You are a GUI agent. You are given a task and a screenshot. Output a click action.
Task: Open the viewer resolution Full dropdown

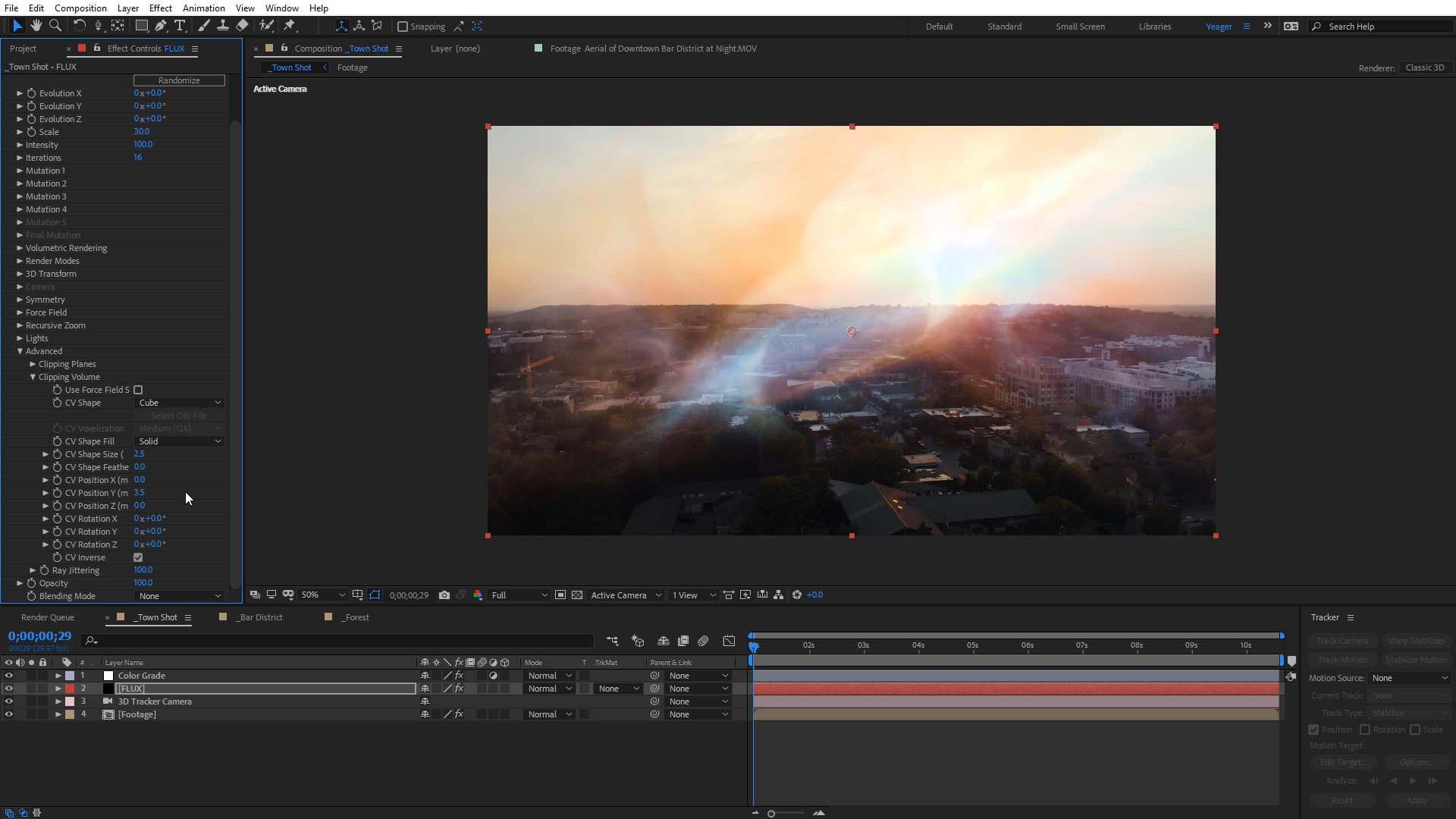519,595
